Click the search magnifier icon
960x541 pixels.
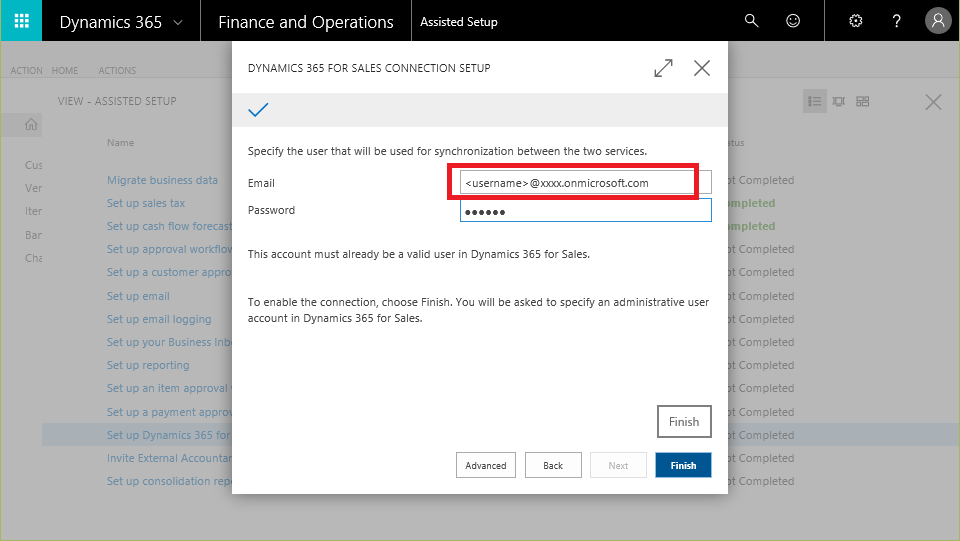(x=751, y=21)
